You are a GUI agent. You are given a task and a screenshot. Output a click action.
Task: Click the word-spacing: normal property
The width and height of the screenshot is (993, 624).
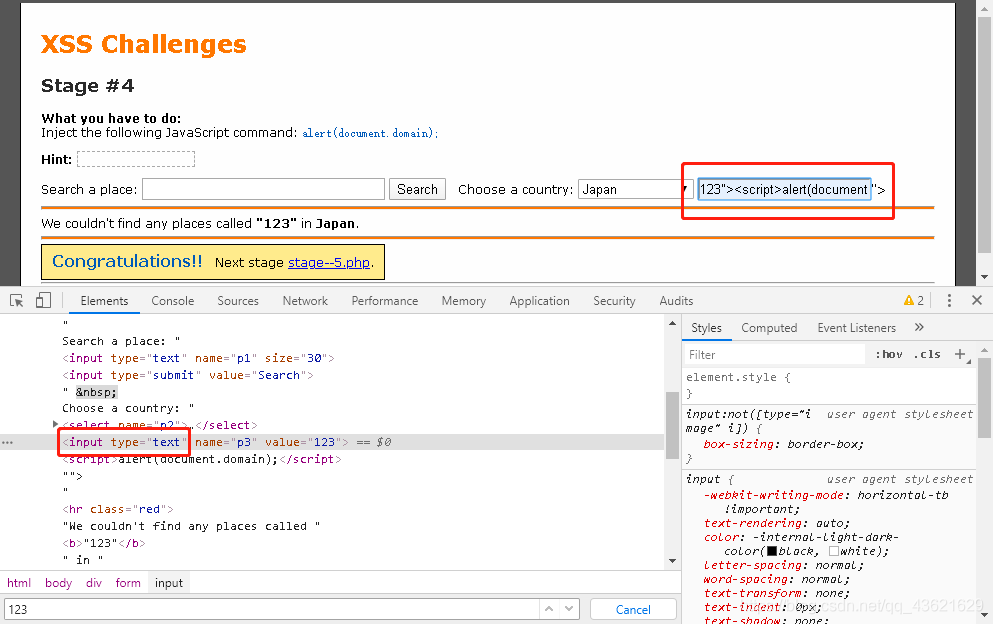click(776, 579)
